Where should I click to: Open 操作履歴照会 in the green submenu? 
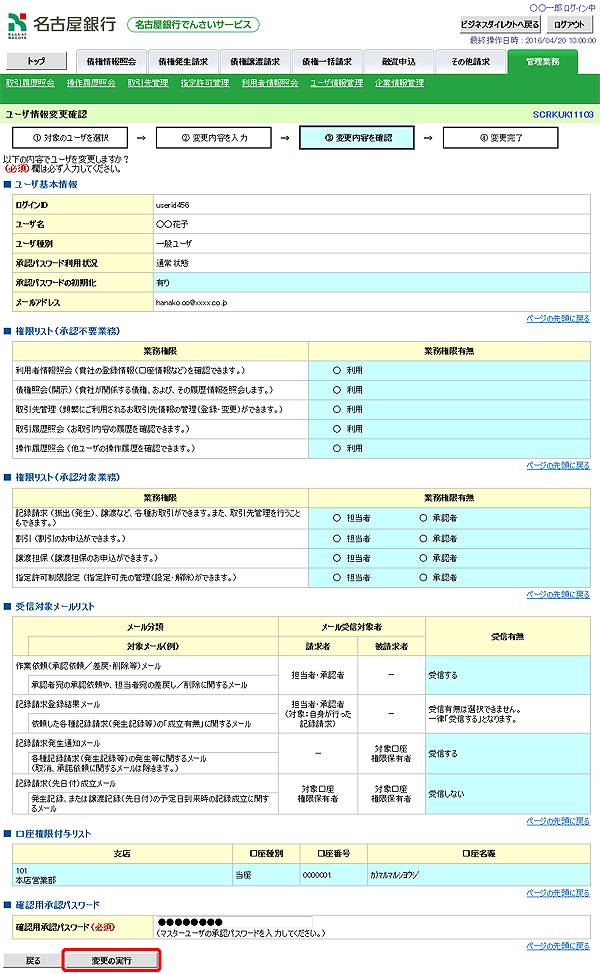(x=91, y=83)
